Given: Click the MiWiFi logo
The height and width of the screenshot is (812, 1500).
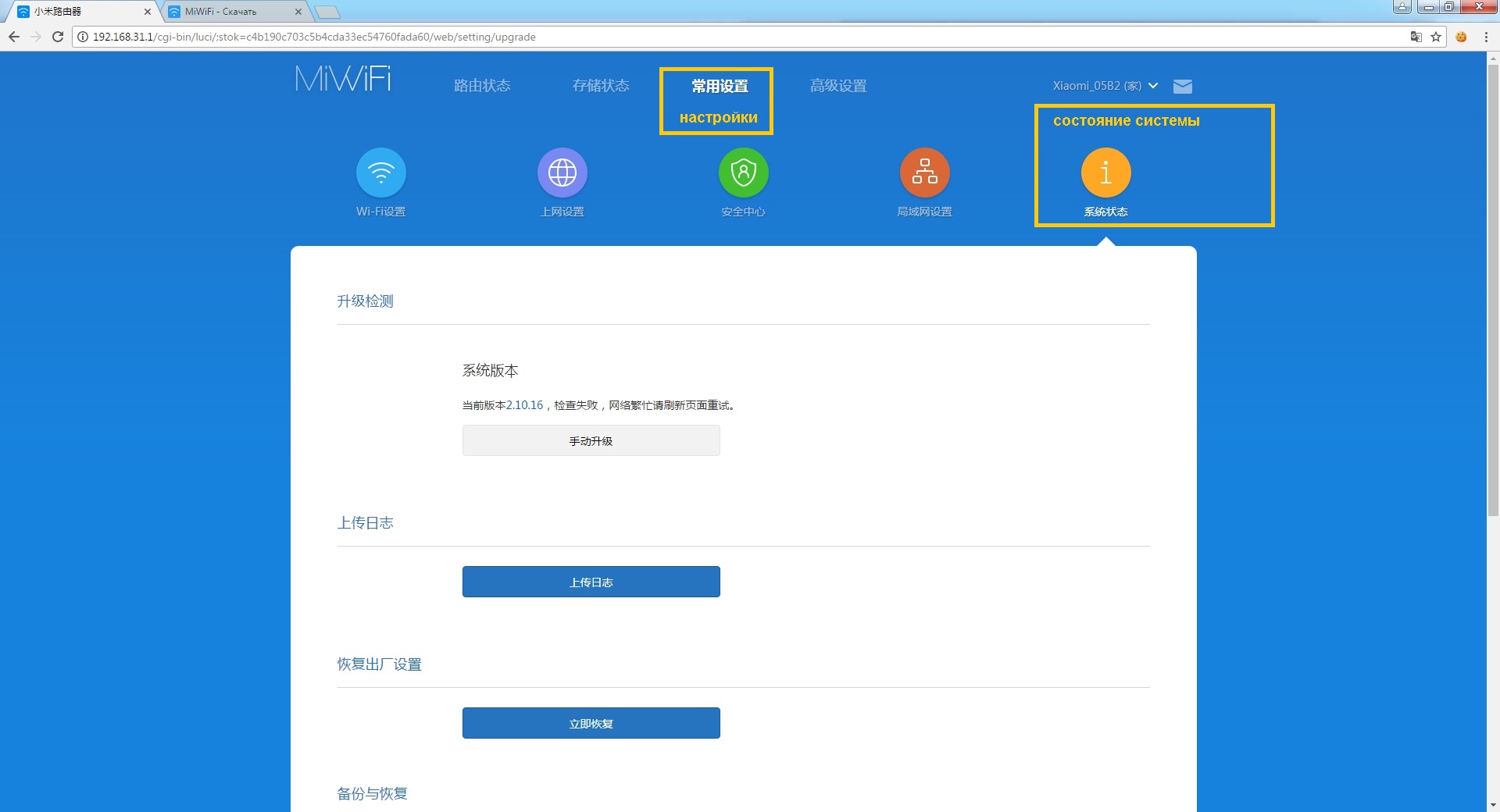Looking at the screenshot, I should point(343,79).
